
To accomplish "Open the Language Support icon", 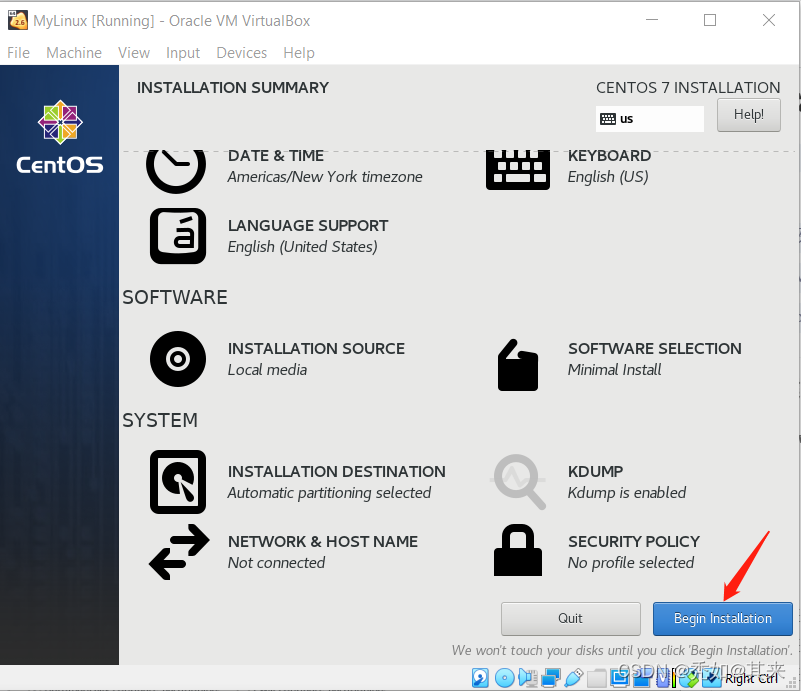I will coord(178,236).
